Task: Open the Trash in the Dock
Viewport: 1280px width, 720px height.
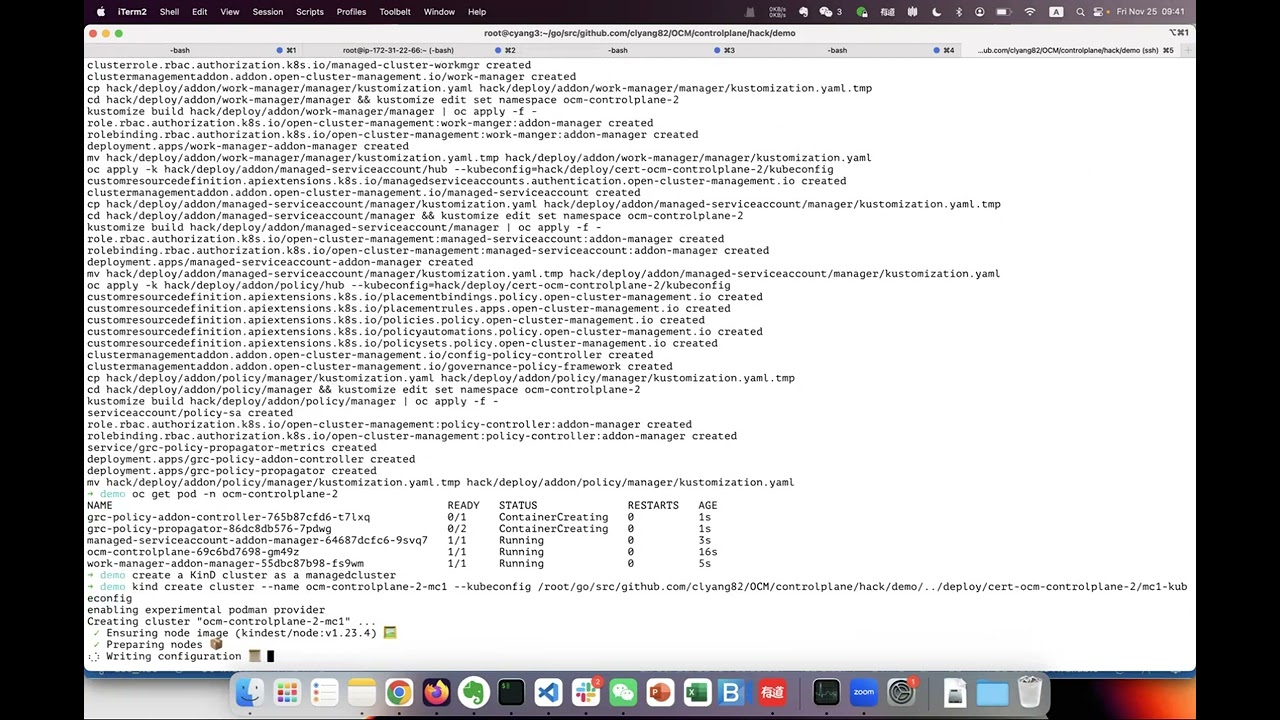Action: pos(1030,692)
